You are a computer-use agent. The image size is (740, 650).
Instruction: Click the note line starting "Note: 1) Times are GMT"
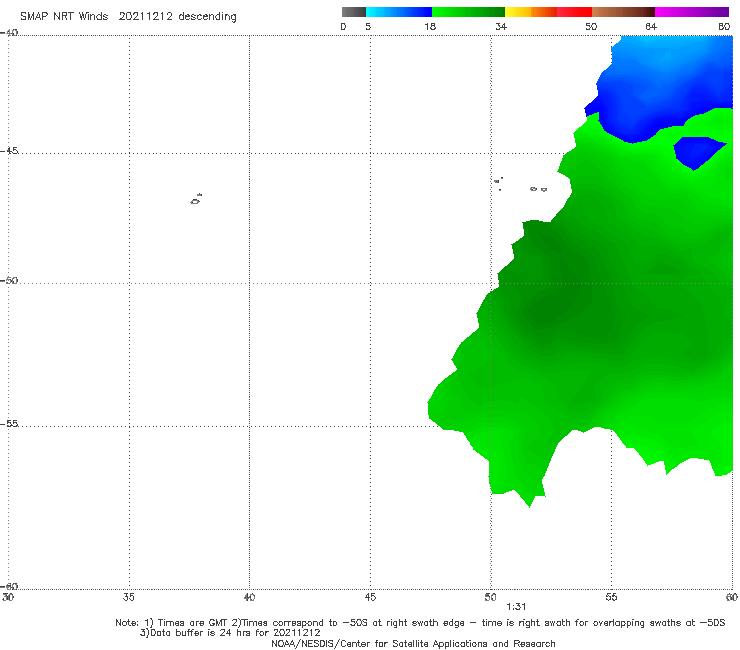[420, 623]
